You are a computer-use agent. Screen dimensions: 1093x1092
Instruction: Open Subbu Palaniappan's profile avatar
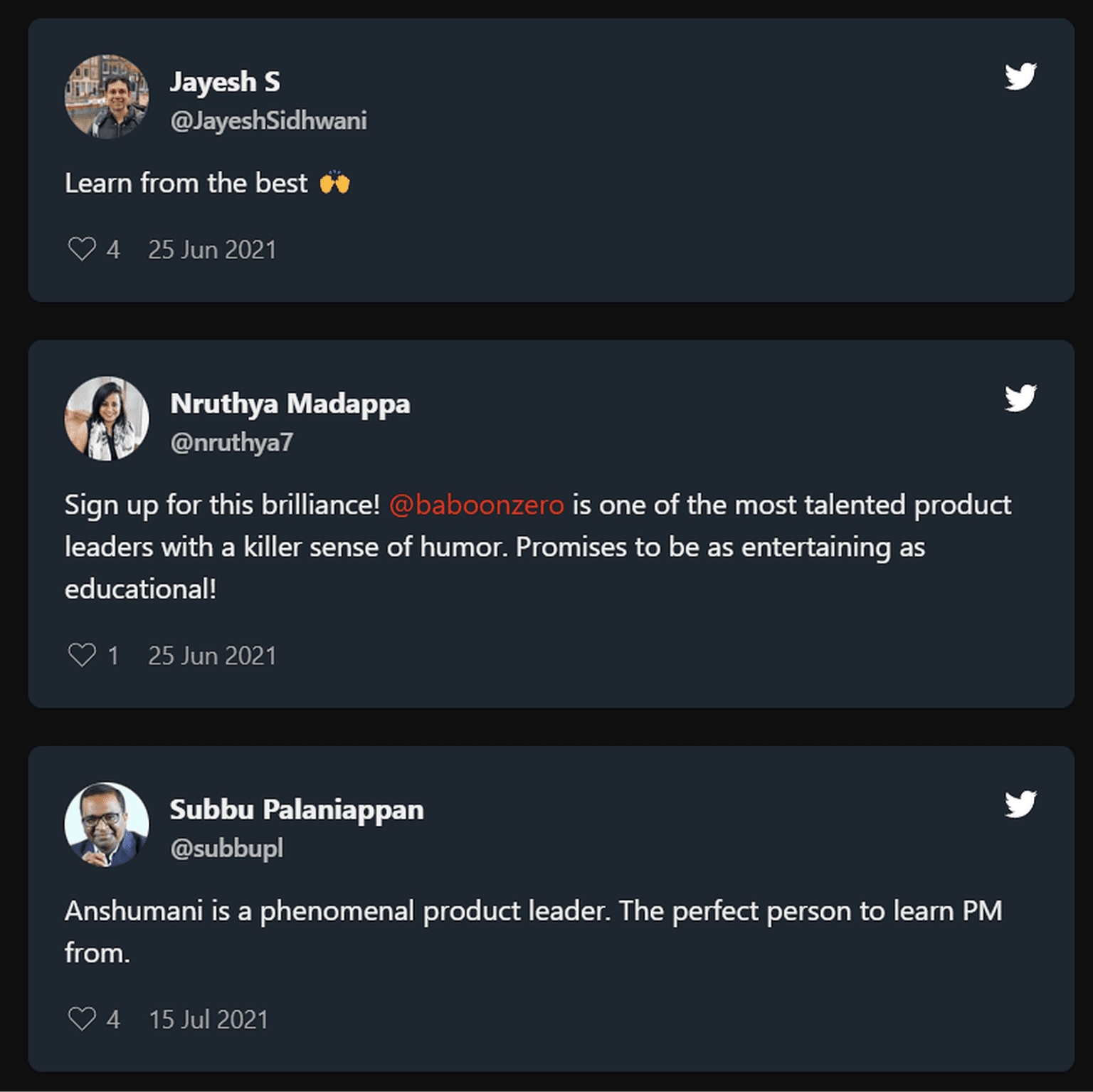(107, 824)
